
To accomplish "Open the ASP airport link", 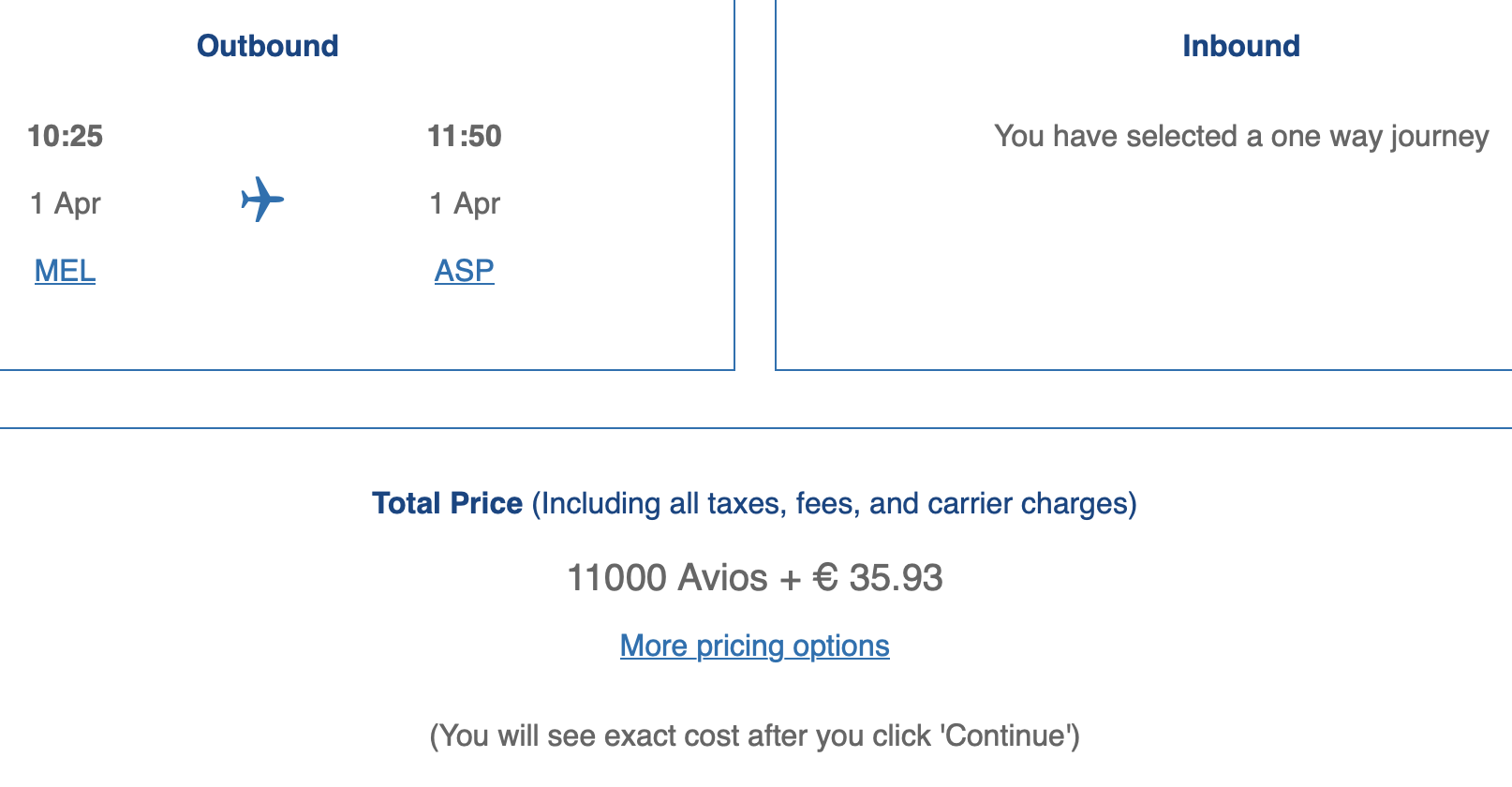I will point(464,271).
